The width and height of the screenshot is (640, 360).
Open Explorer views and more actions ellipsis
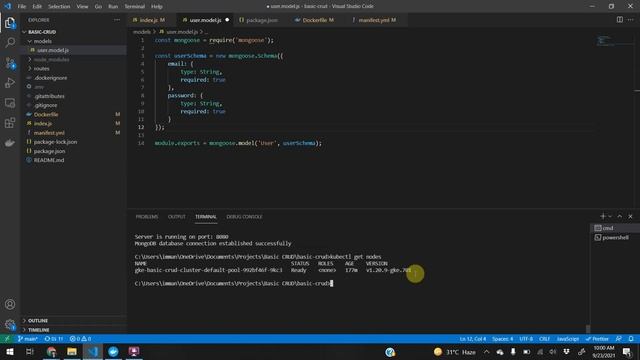(117, 20)
